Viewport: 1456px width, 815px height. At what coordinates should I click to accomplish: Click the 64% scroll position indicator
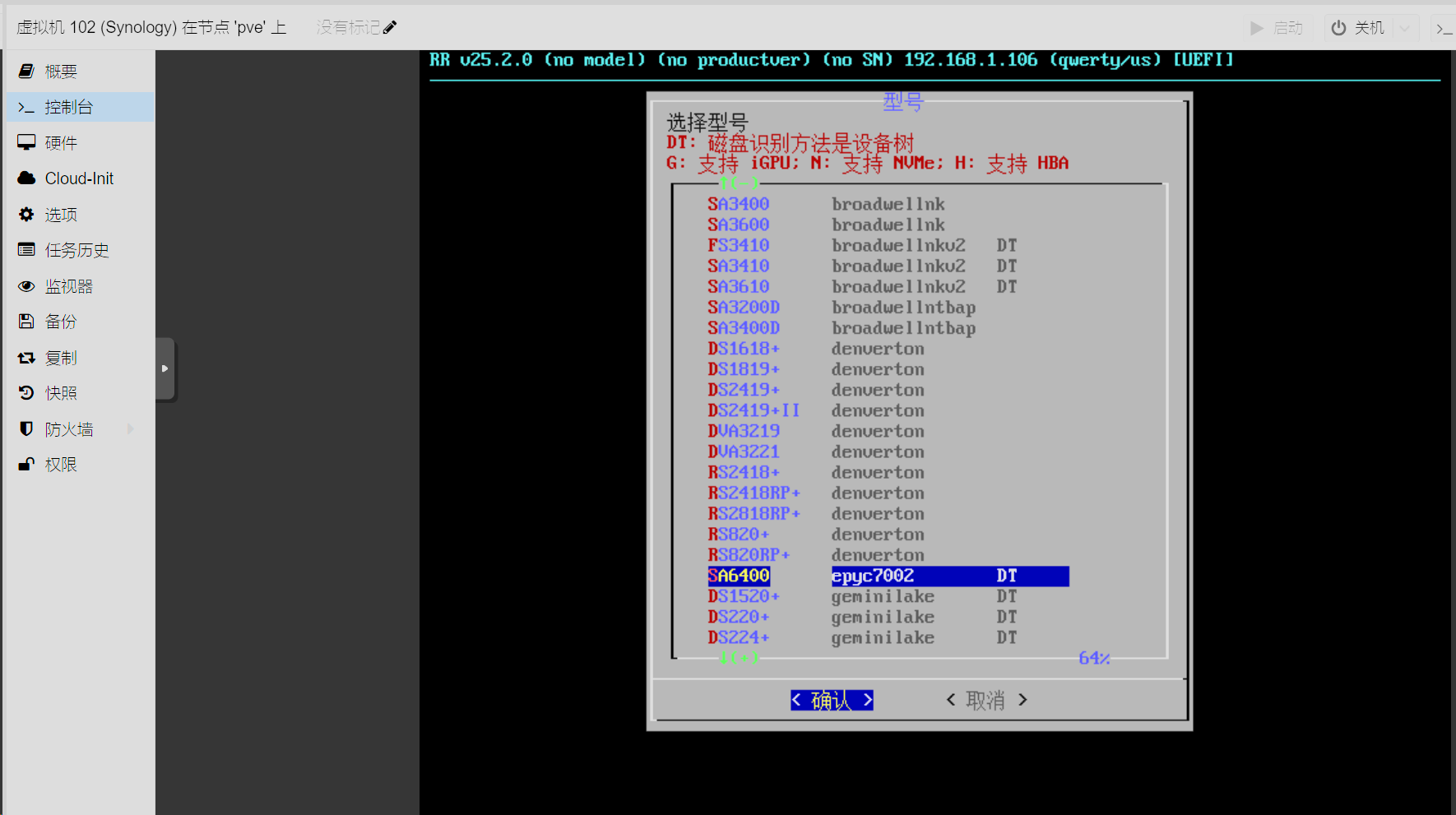point(1095,658)
